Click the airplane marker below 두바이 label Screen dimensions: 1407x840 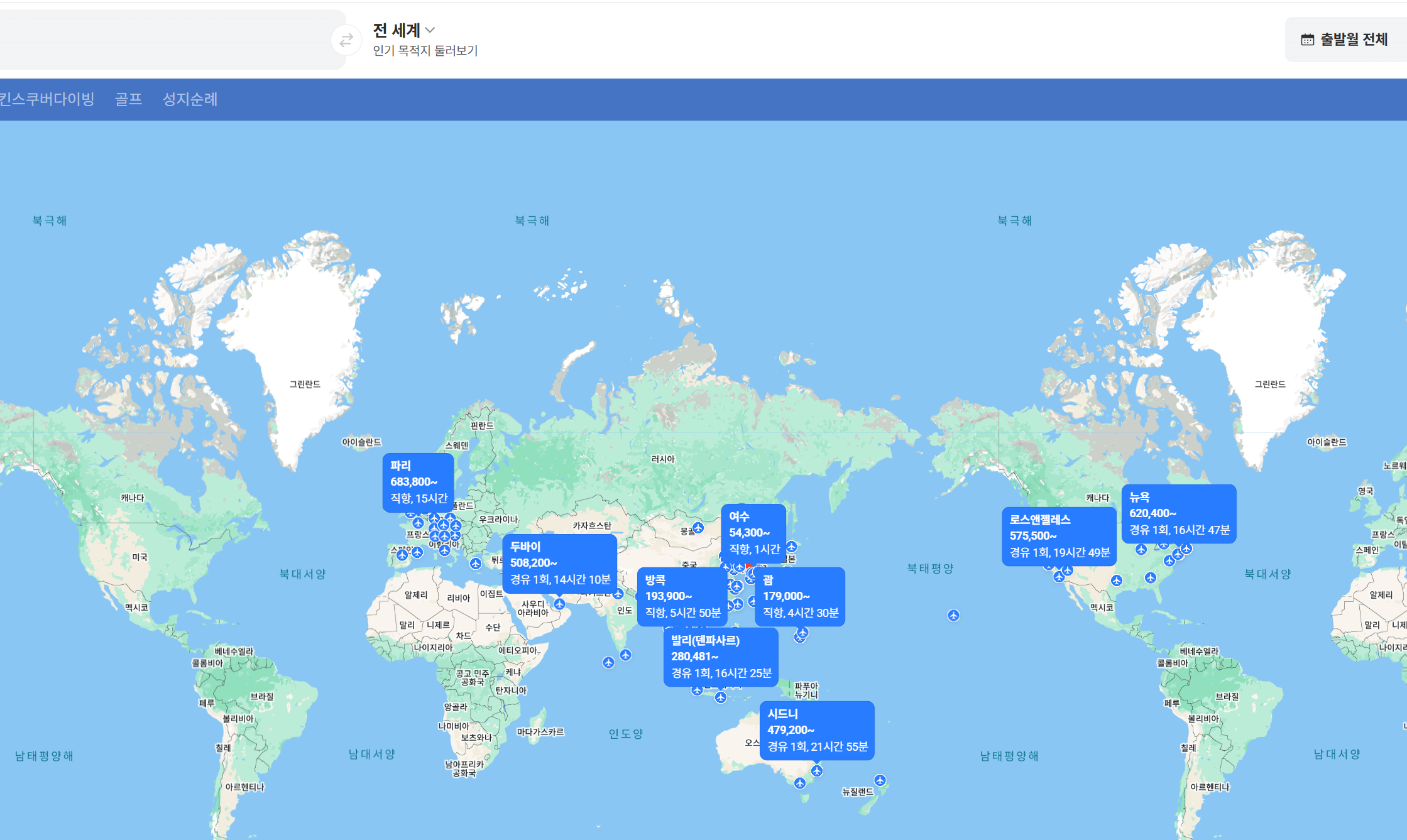point(559,604)
